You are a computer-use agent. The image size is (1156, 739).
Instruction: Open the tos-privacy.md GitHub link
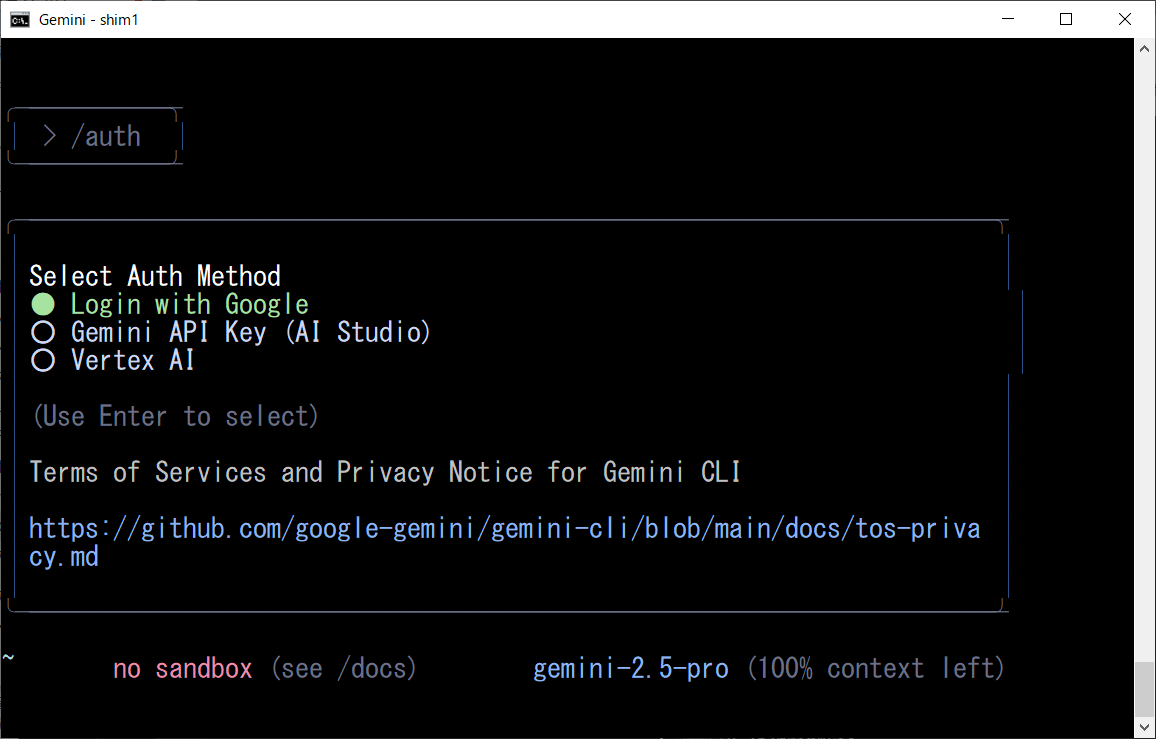(504, 542)
